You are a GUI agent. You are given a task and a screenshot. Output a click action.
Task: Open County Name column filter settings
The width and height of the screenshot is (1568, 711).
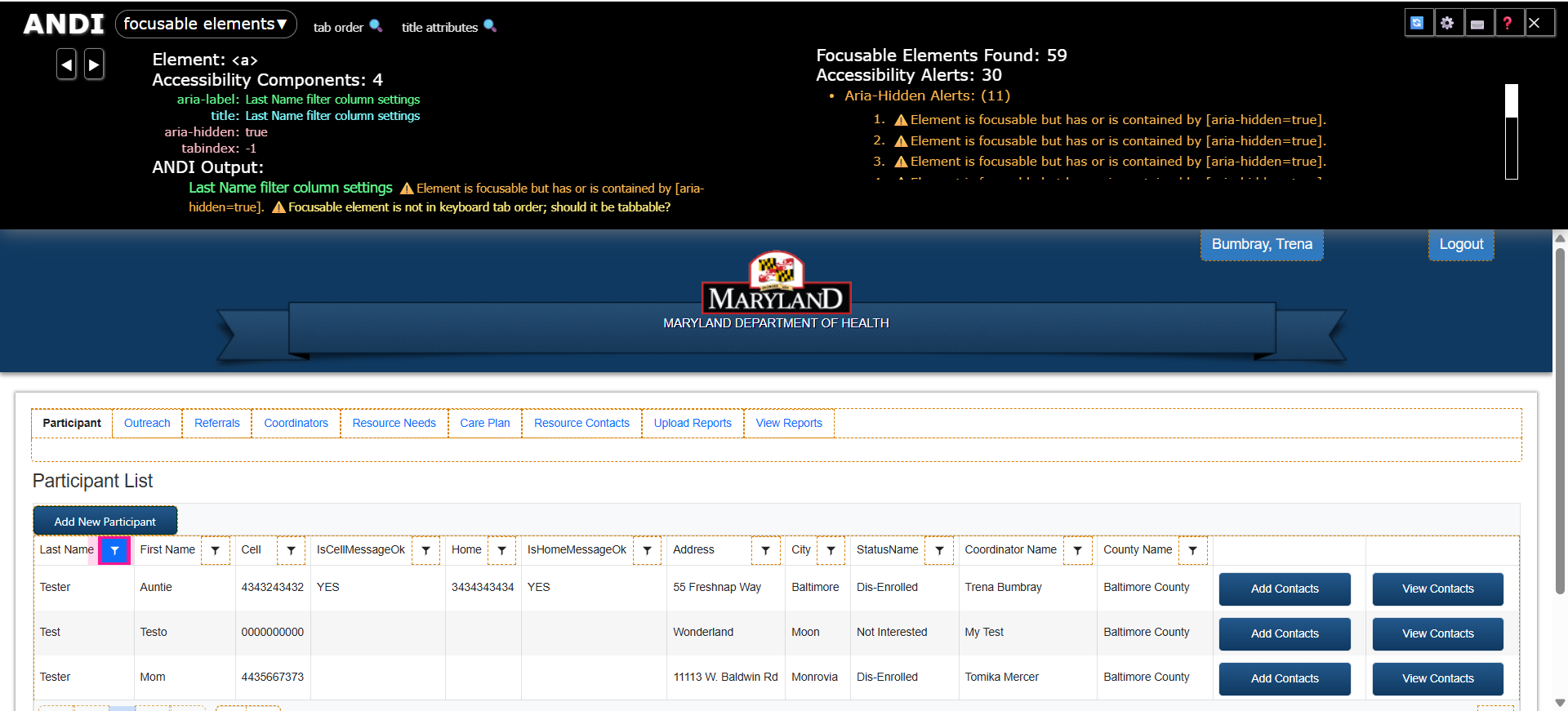click(x=1192, y=551)
